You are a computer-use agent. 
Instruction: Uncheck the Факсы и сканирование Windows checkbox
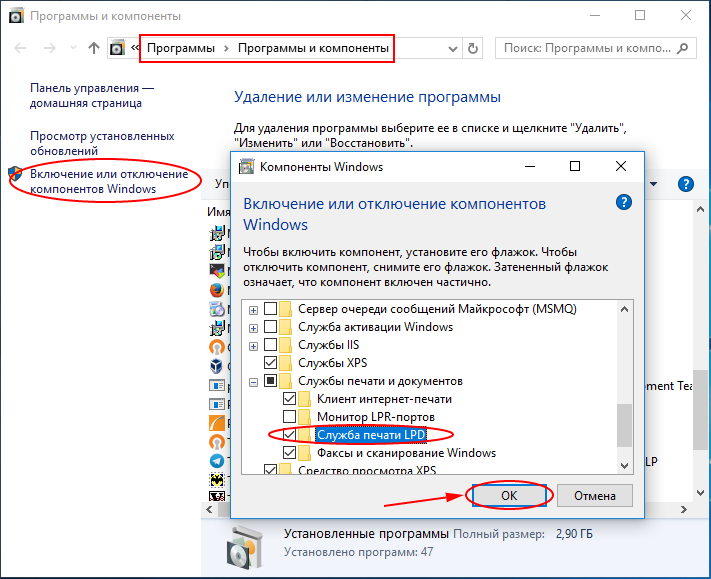289,452
